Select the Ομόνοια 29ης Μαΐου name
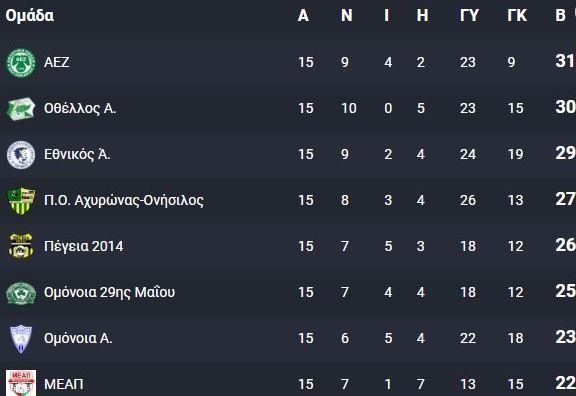This screenshot has width=576, height=396. pyautogui.click(x=109, y=292)
